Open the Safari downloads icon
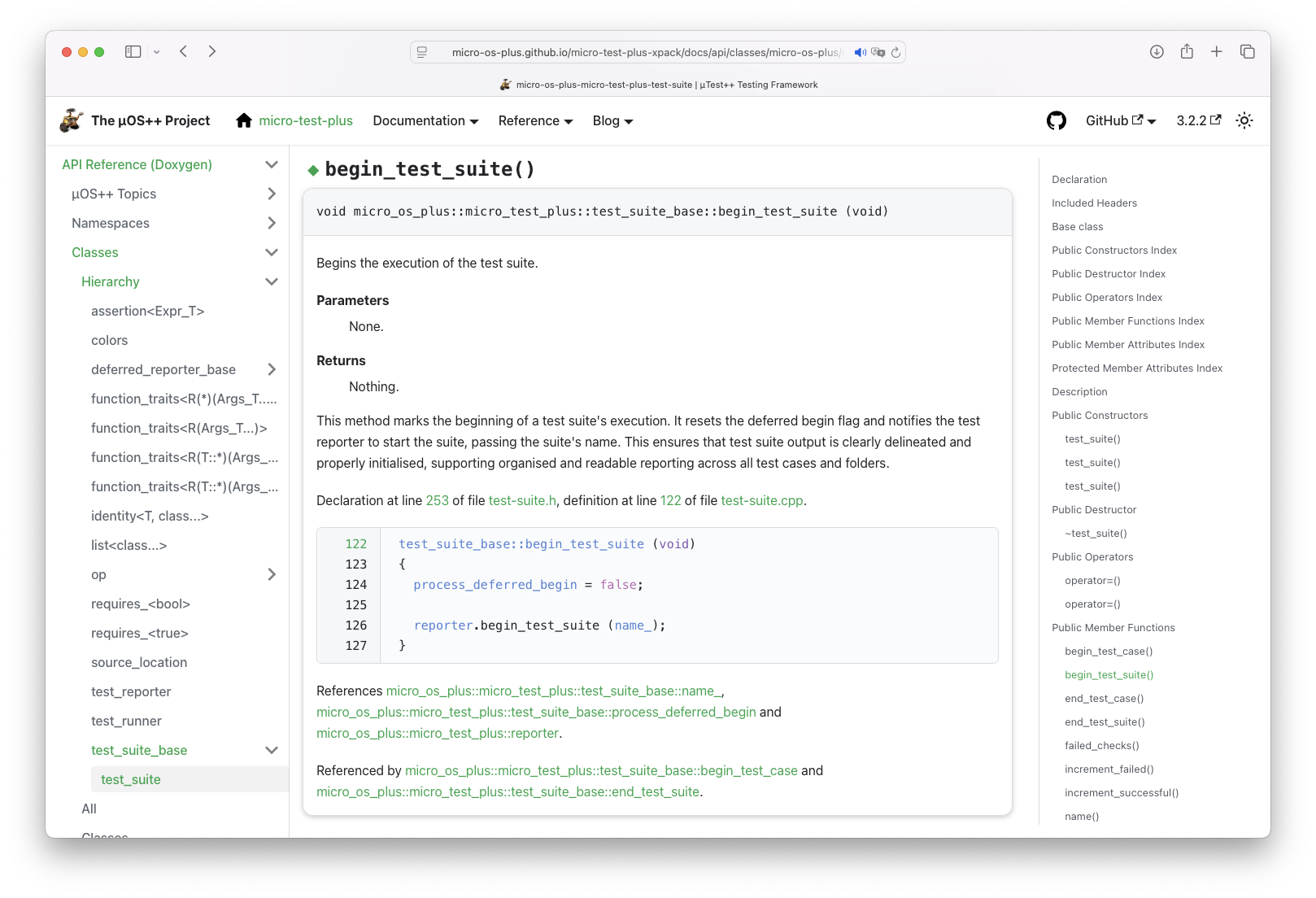 click(1157, 51)
